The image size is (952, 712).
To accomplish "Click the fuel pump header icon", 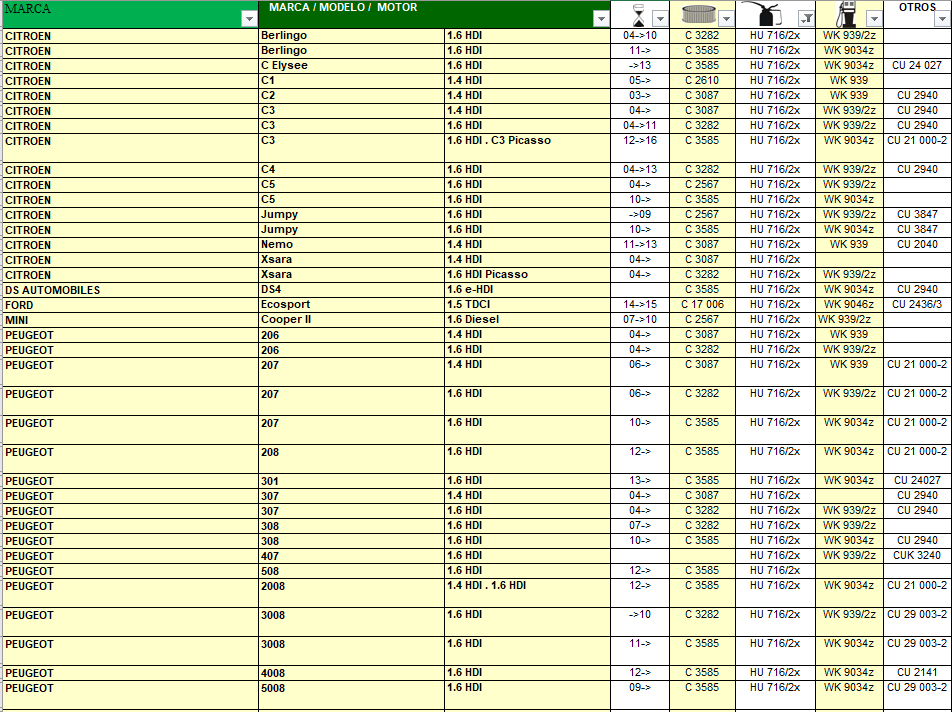I will pyautogui.click(x=846, y=14).
